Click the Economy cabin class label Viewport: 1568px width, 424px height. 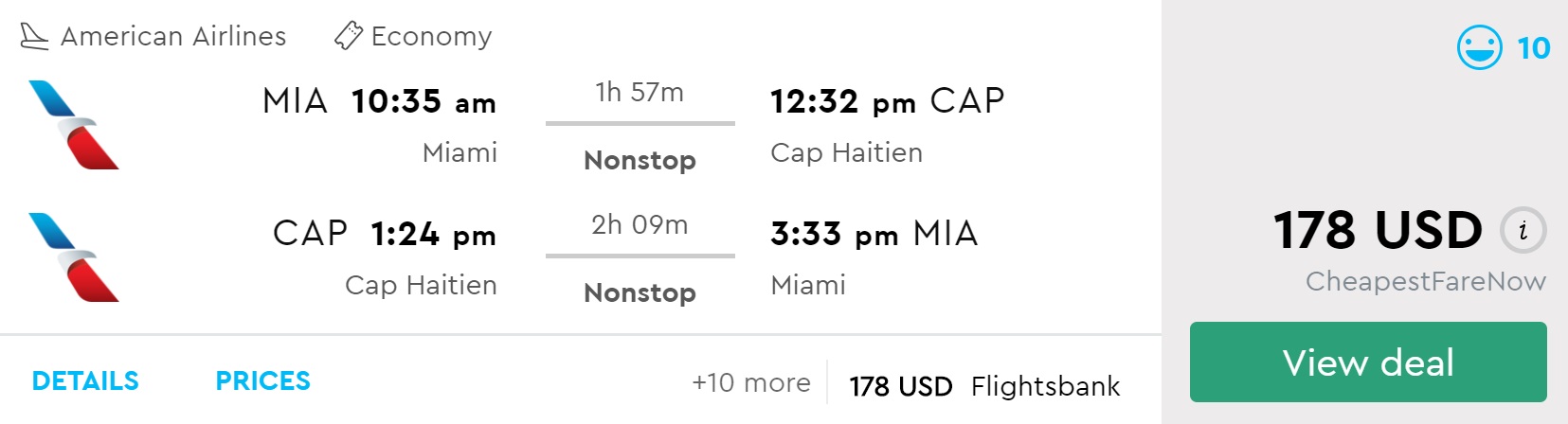[x=431, y=36]
